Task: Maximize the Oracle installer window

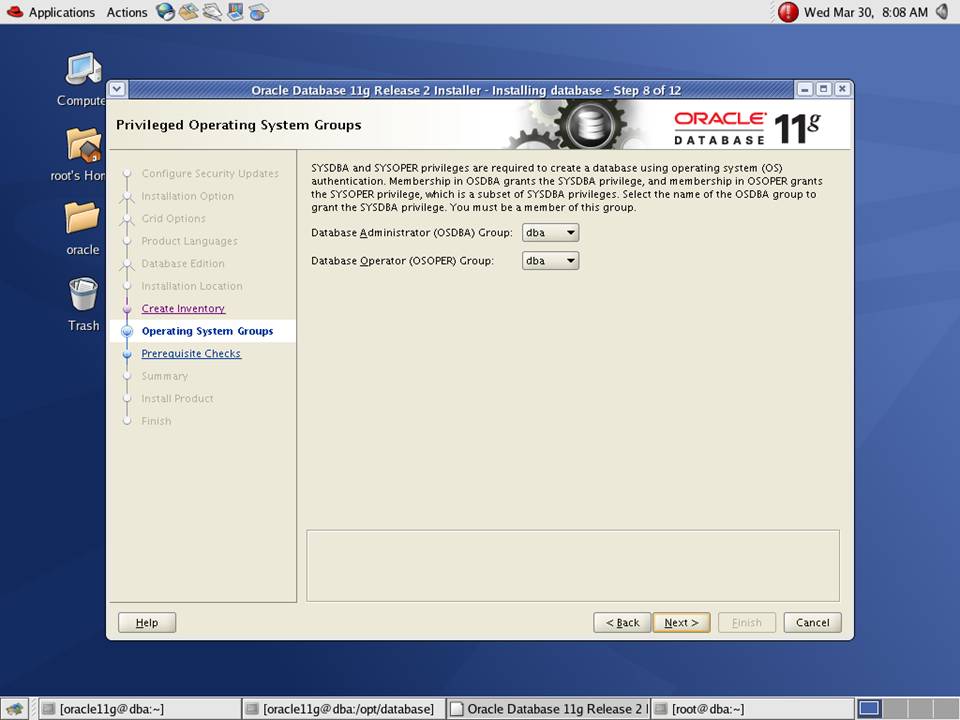Action: pyautogui.click(x=823, y=89)
